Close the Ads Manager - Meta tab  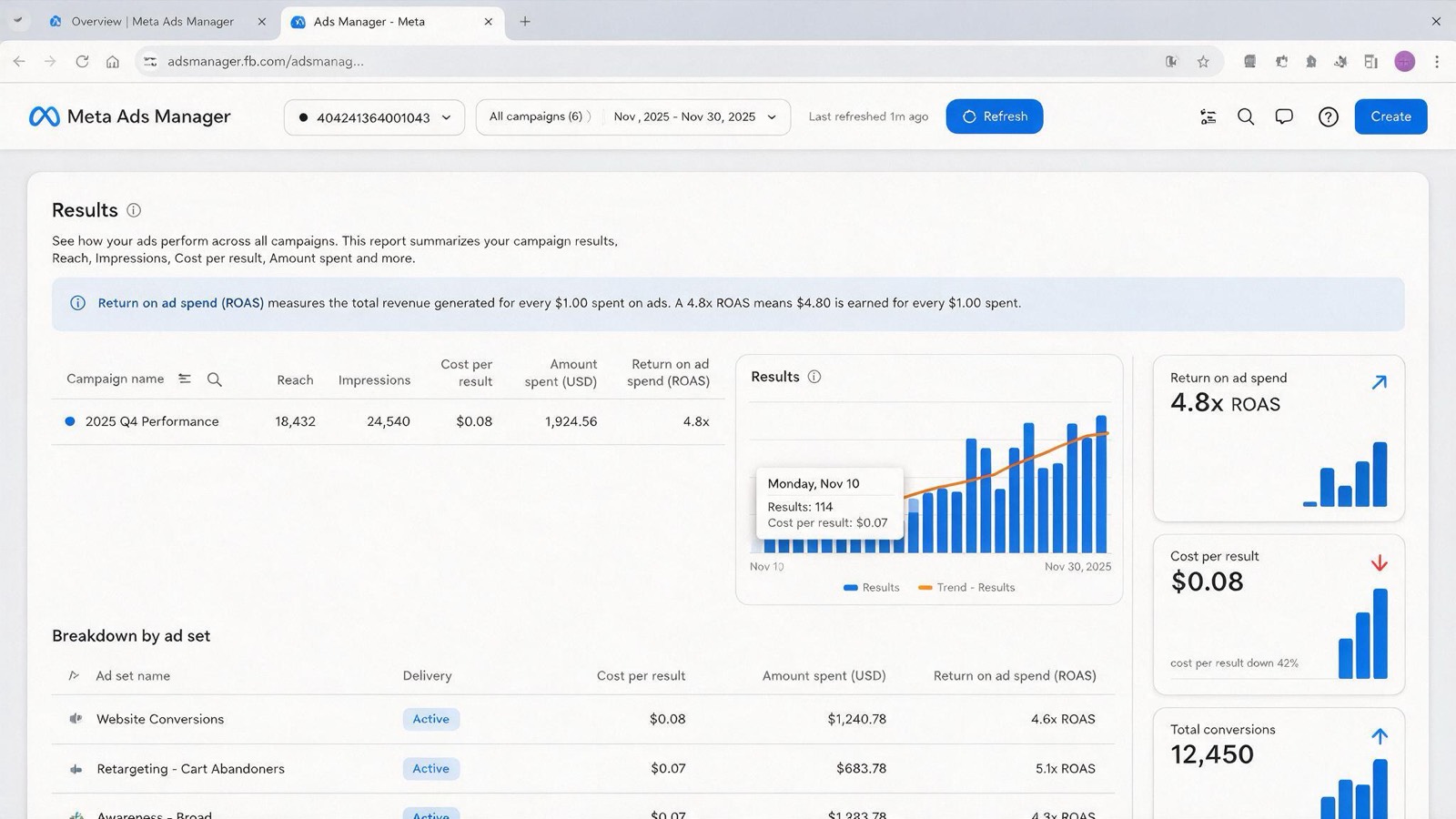coord(489,22)
